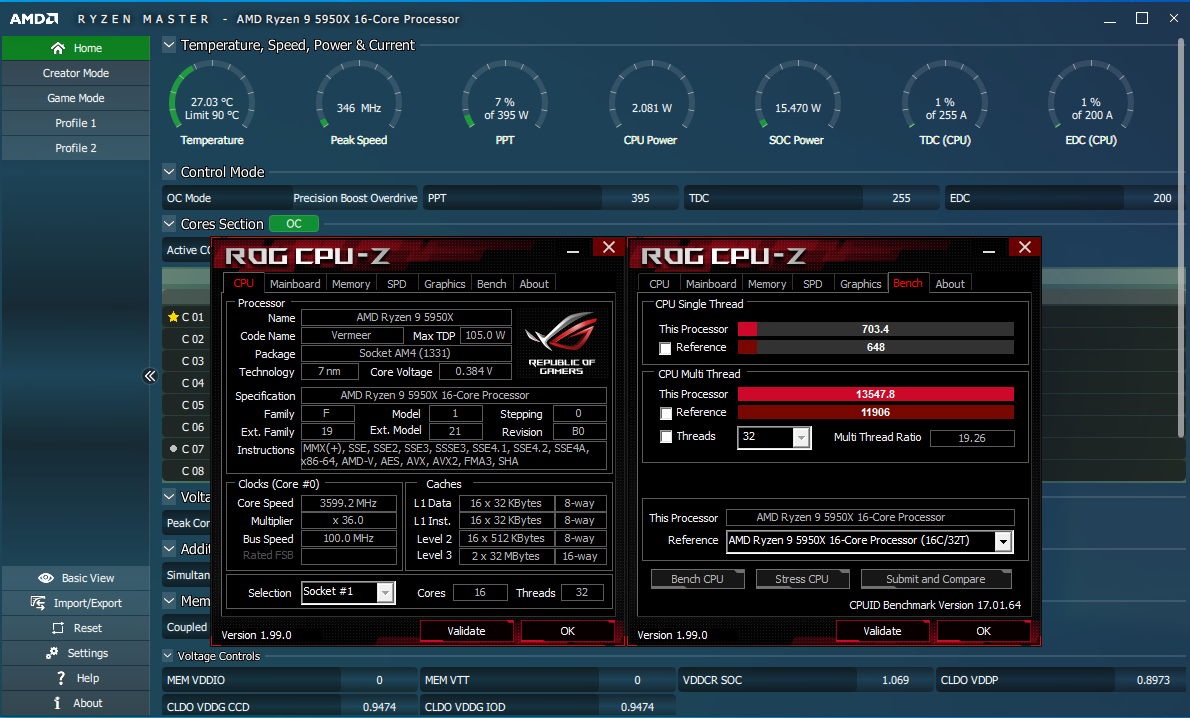Image resolution: width=1190 pixels, height=718 pixels.
Task: Click Validate in left CPU-Z window
Action: [x=466, y=631]
